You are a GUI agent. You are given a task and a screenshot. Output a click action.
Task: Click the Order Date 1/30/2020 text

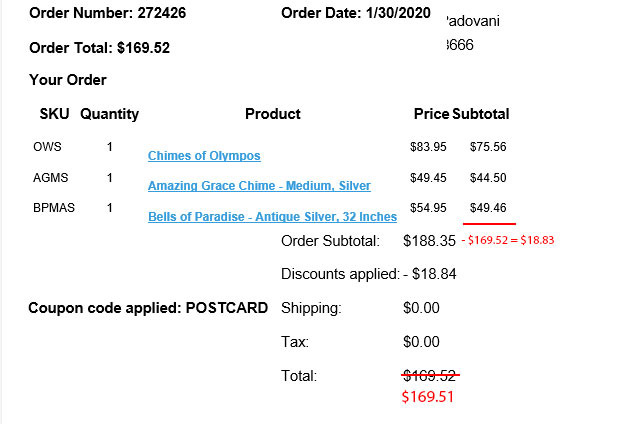355,14
